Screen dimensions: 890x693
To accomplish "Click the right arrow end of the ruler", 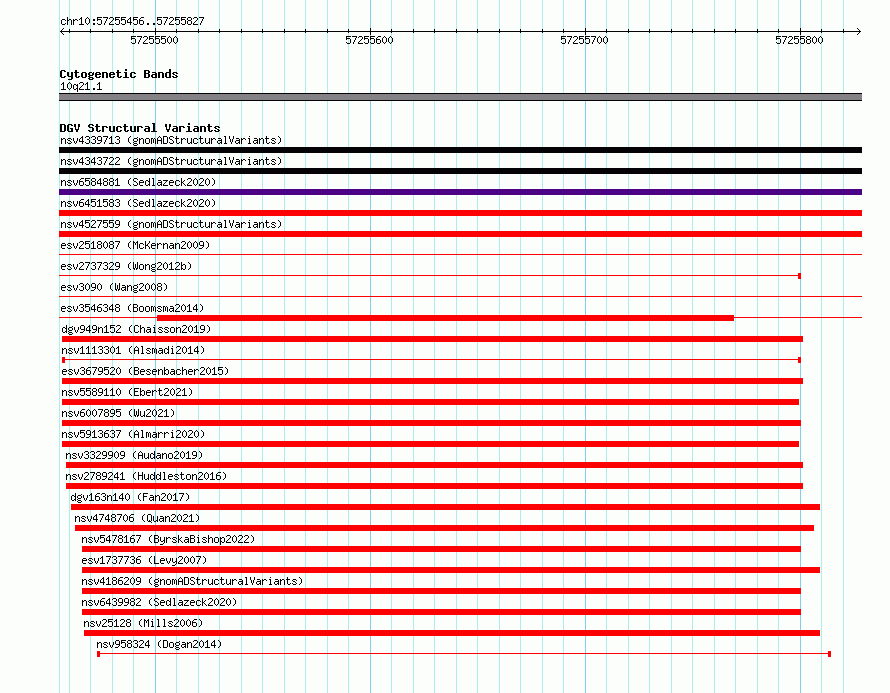I will click(x=858, y=31).
